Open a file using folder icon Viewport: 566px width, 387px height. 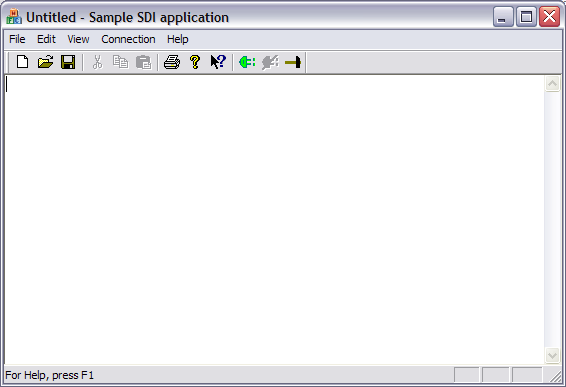pos(45,62)
